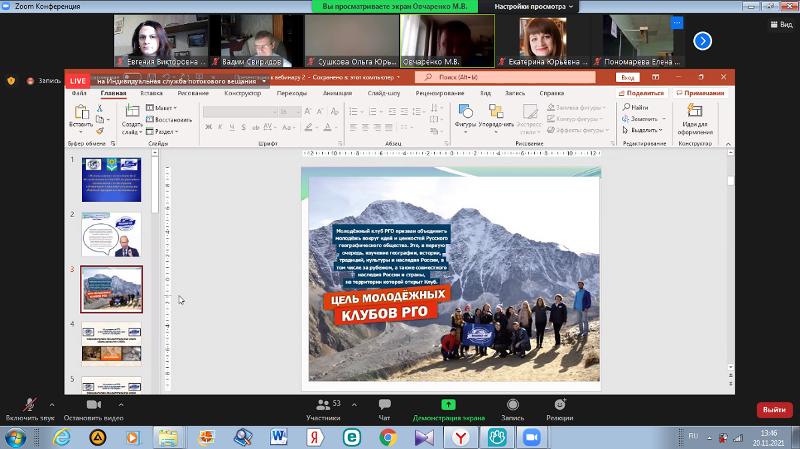The width and height of the screenshot is (800, 449).
Task: Click the Вставить paste icon in ribbon
Action: [x=80, y=114]
